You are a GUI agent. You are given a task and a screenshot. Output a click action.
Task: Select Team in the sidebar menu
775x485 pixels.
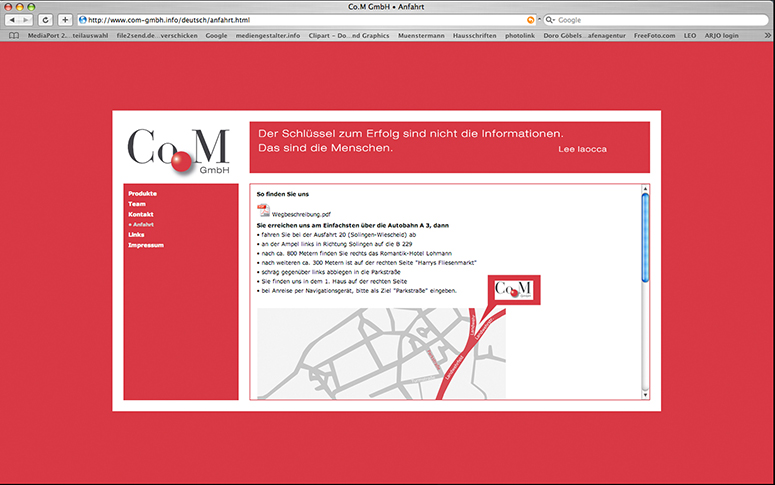pyautogui.click(x=137, y=204)
